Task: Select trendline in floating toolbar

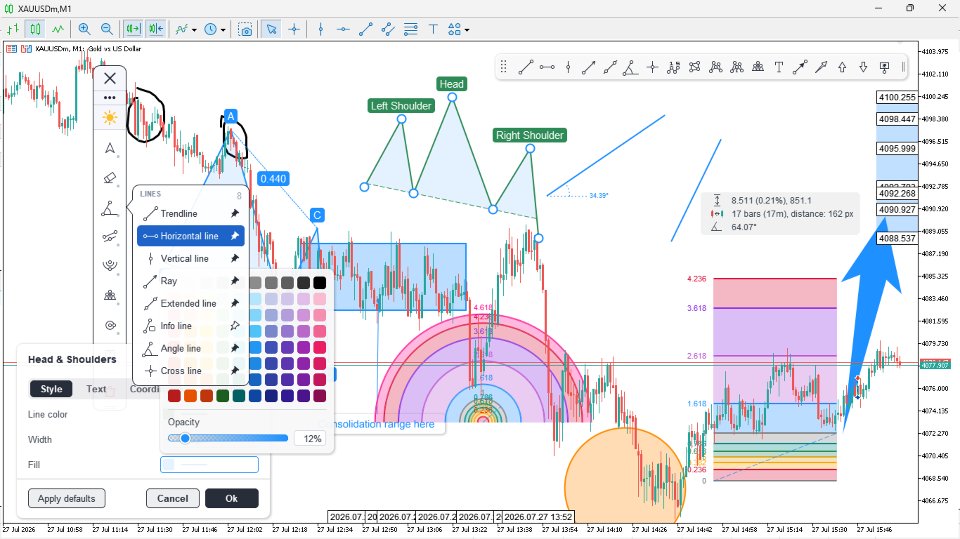Action: (526, 67)
